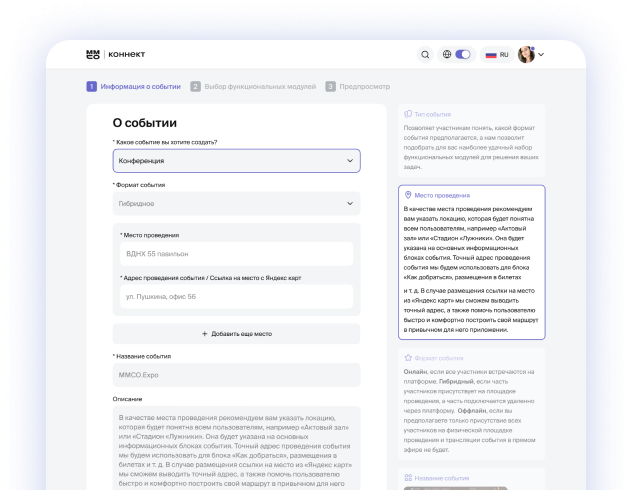
Task: Click the Тип события hint heading
Action: [432, 115]
